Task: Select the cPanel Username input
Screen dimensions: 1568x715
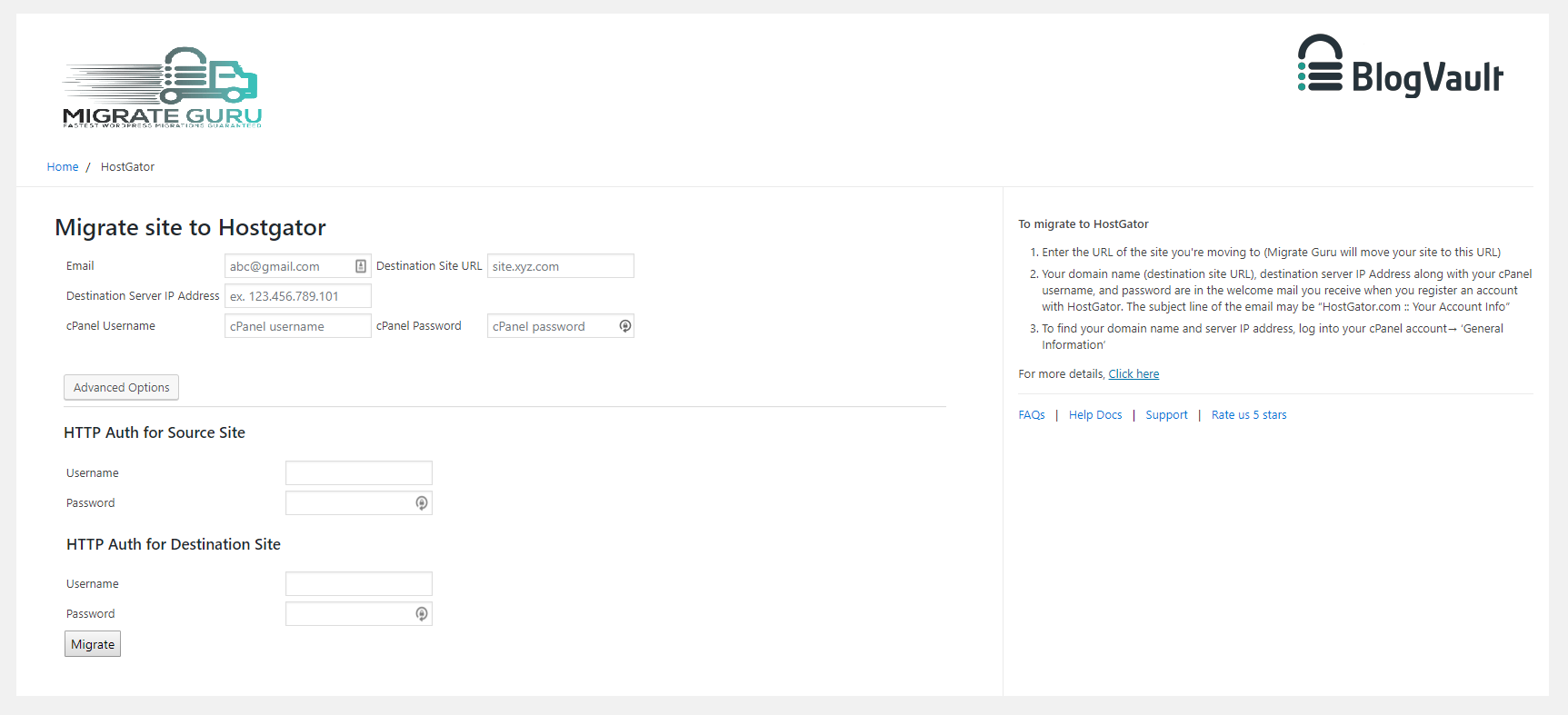Action: (297, 326)
